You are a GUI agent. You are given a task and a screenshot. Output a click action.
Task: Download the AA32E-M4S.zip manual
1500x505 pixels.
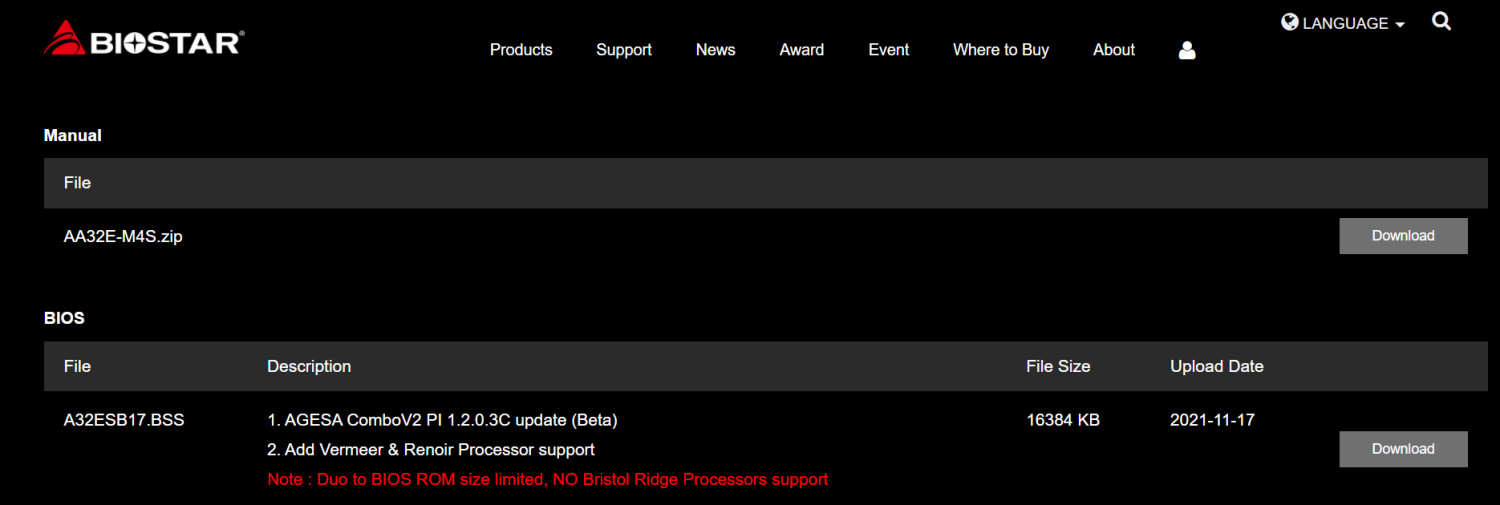click(x=1403, y=236)
